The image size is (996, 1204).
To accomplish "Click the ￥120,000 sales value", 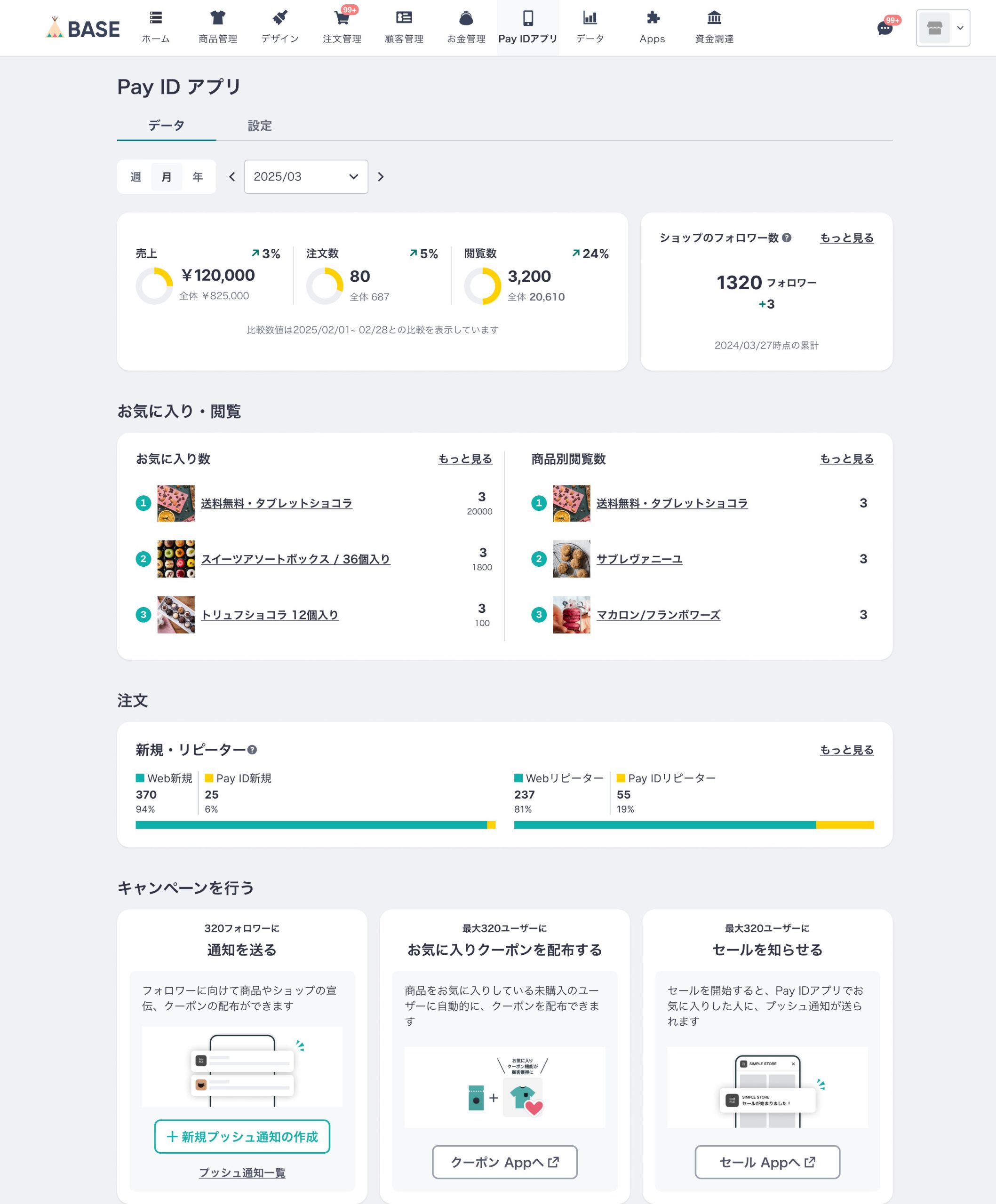I will point(217,275).
